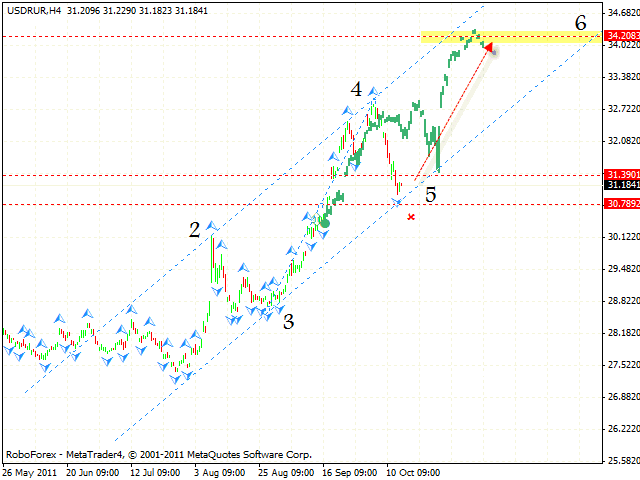
Task: Click the 26 May 2011 date label
Action: click(x=31, y=470)
